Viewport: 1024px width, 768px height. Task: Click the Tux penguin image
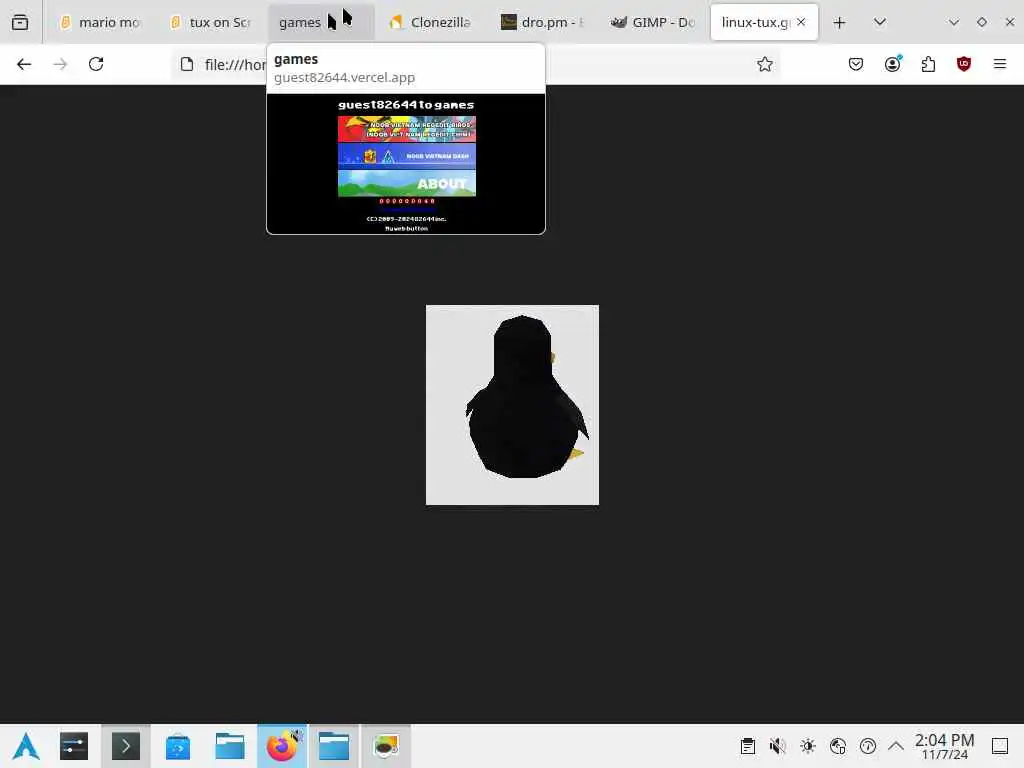(512, 405)
